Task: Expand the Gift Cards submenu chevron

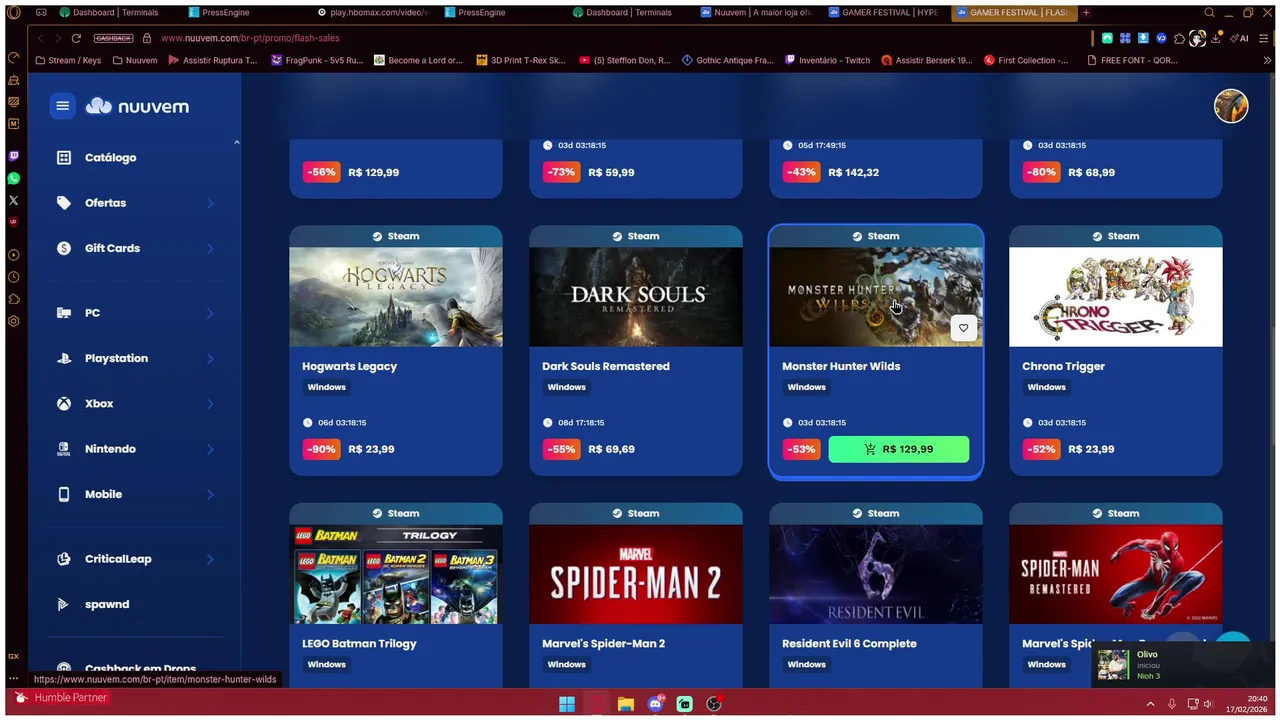Action: pos(210,248)
